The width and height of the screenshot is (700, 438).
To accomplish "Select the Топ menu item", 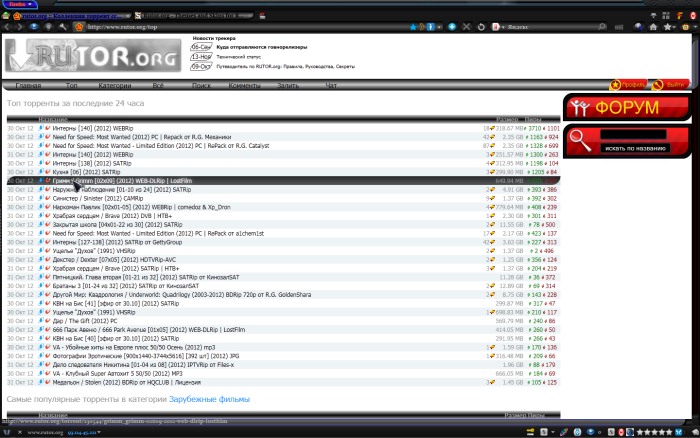I will point(73,86).
